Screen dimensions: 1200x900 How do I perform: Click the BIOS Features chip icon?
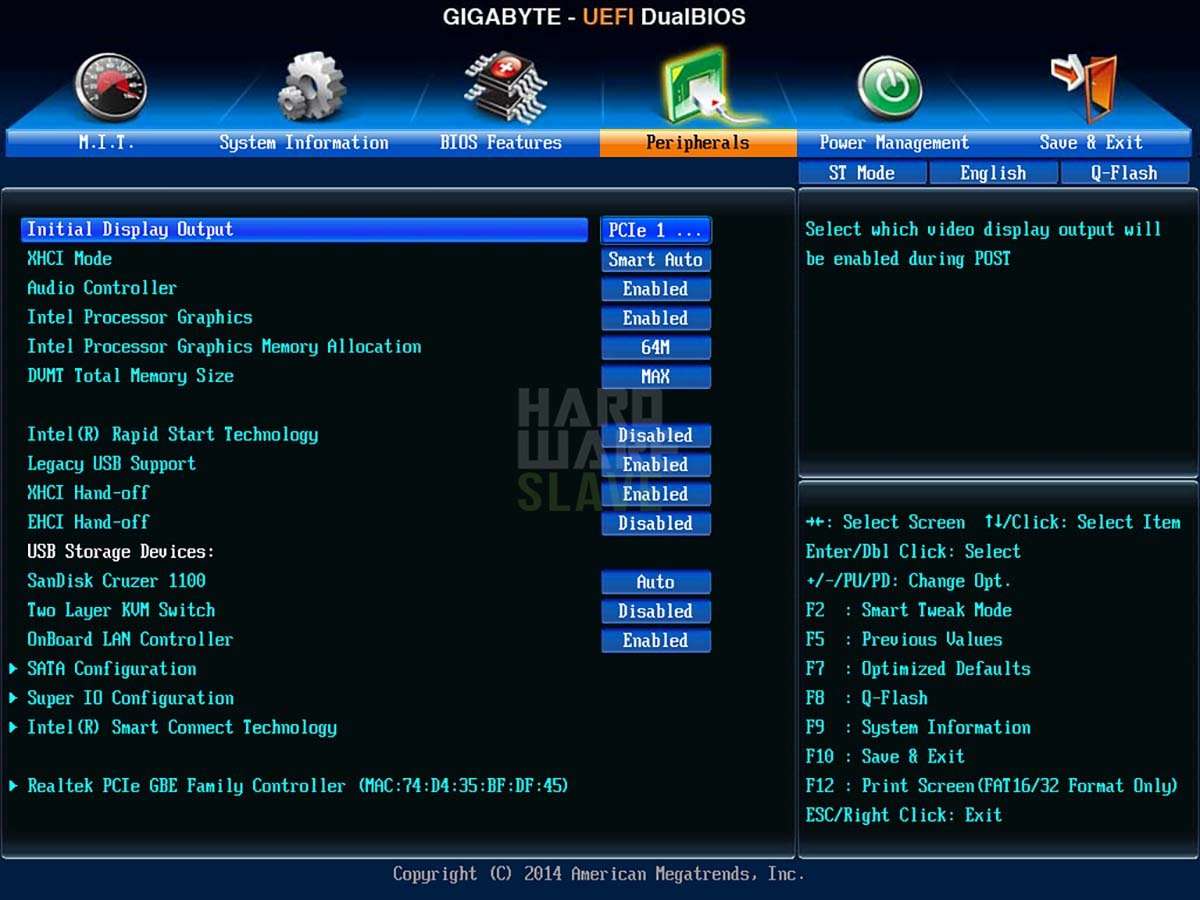pyautogui.click(x=505, y=87)
